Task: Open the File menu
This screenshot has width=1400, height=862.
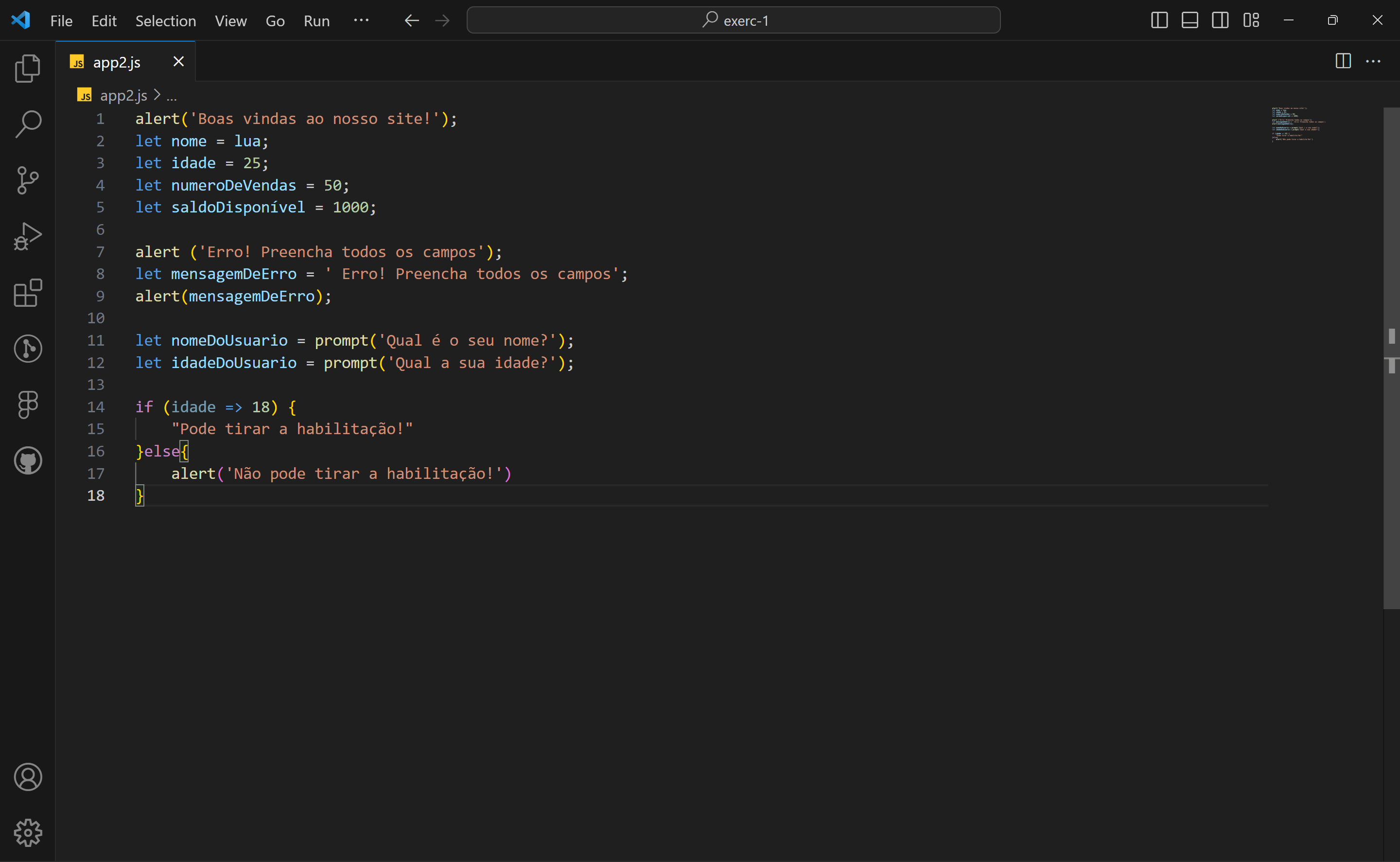Action: [x=61, y=21]
